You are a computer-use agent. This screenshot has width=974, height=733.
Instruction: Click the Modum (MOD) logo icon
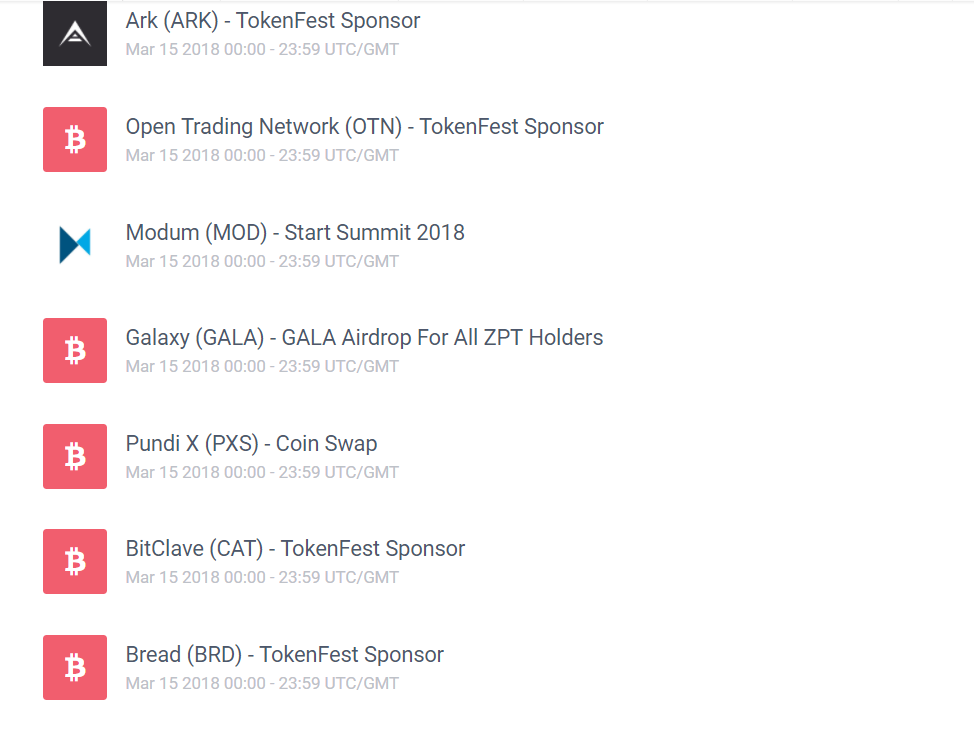click(x=75, y=245)
